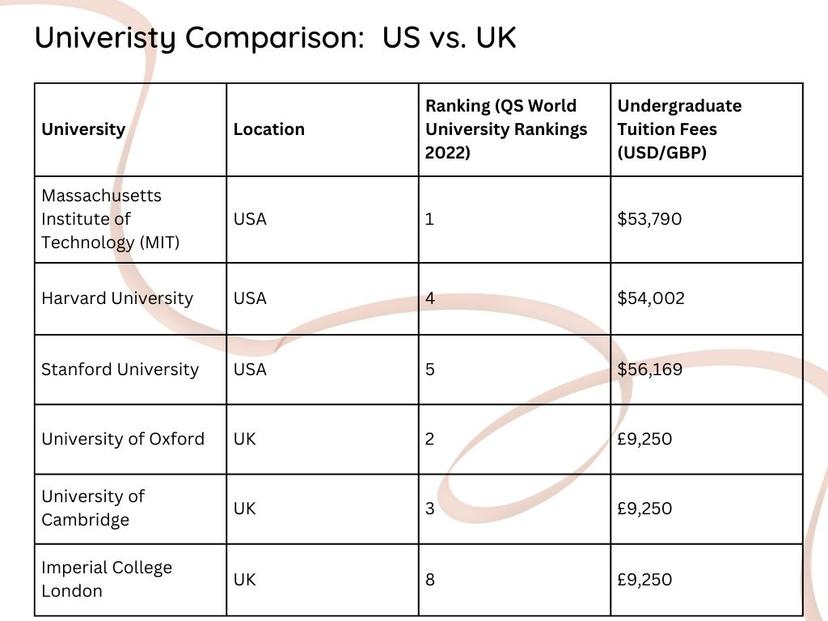The height and width of the screenshot is (621, 828).
Task: Click the 'USA' location cell for Harvard
Action: click(323, 298)
